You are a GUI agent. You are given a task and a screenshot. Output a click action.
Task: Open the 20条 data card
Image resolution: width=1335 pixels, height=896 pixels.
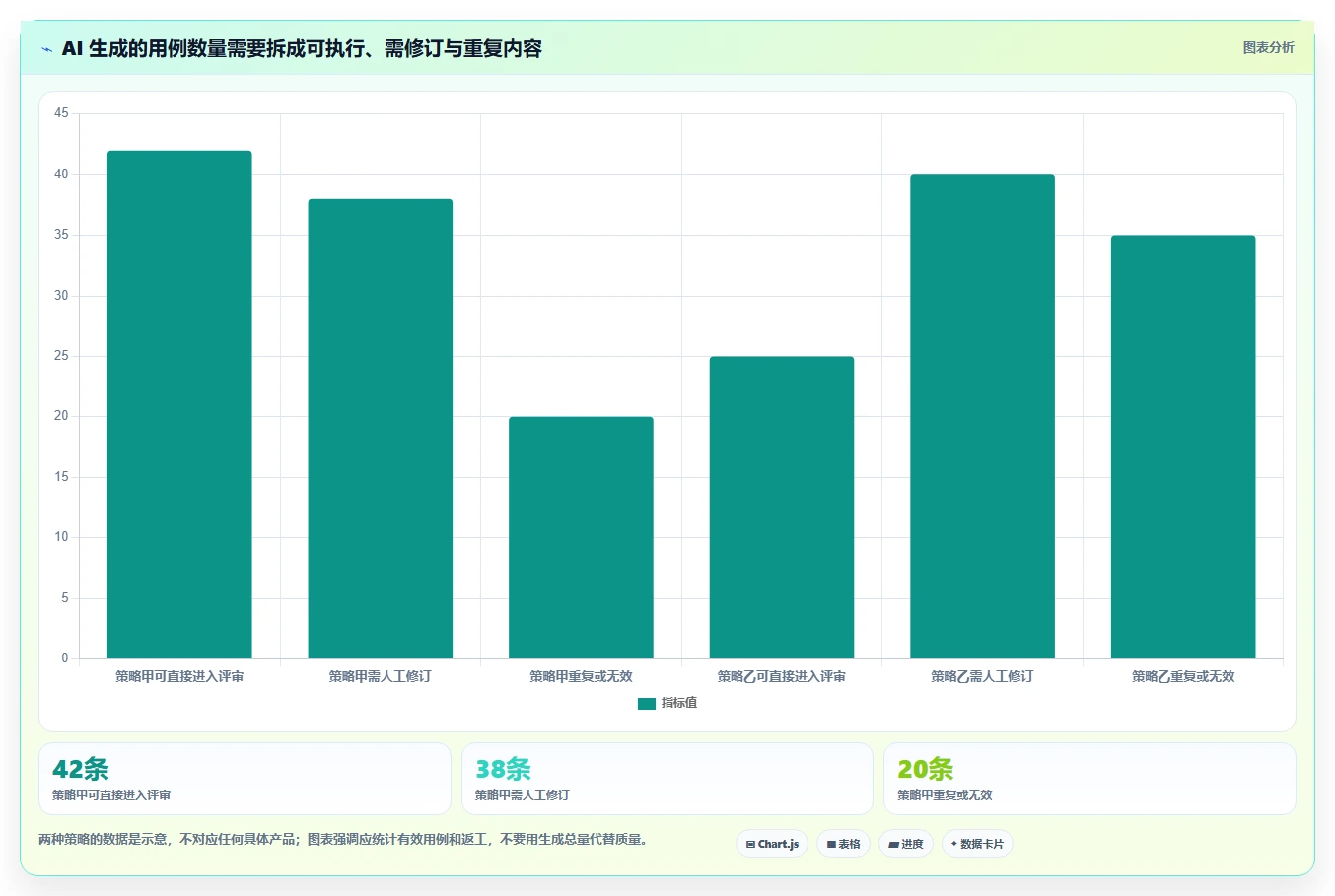pyautogui.click(x=1089, y=779)
